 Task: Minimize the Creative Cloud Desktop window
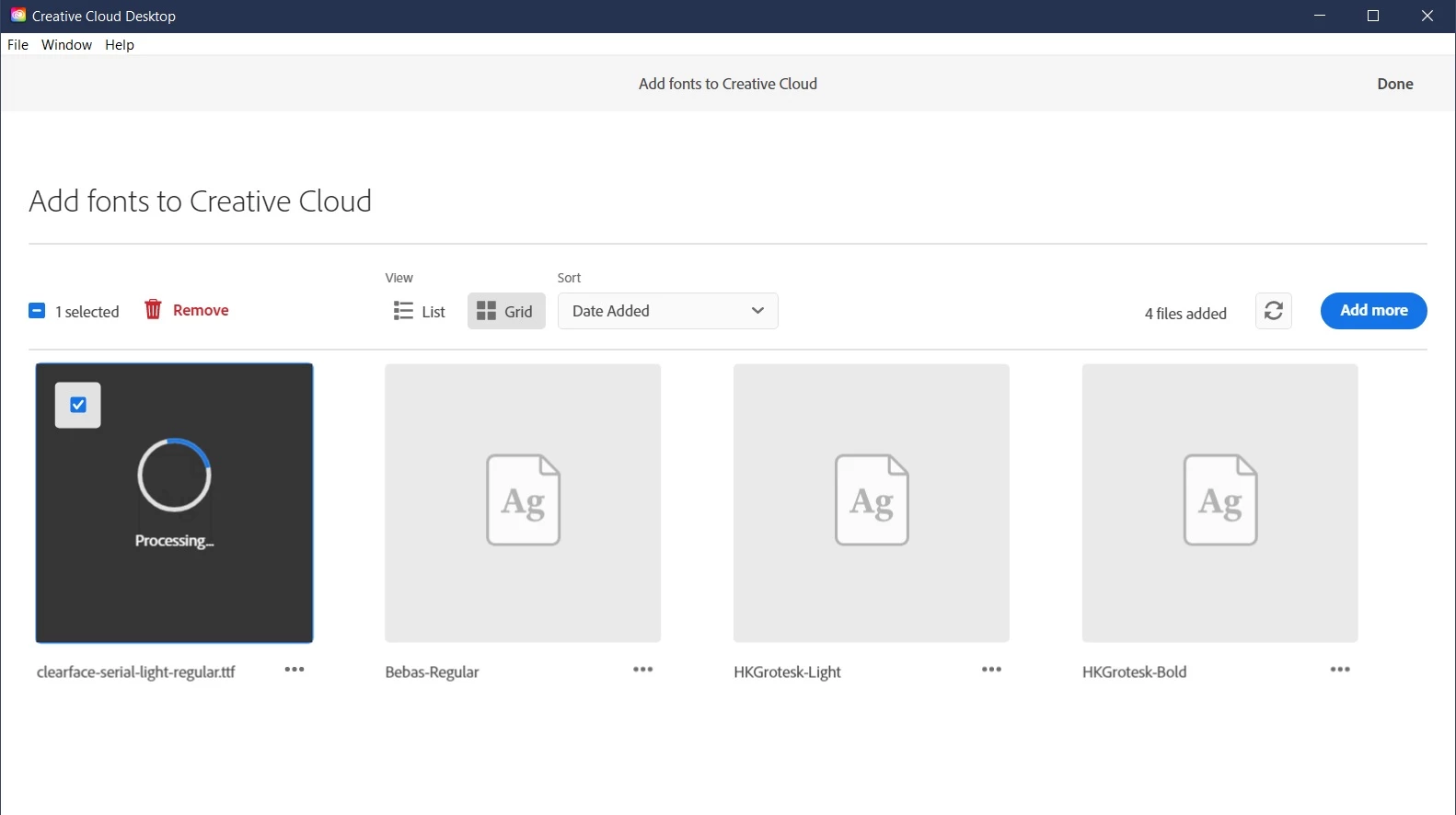[x=1320, y=16]
